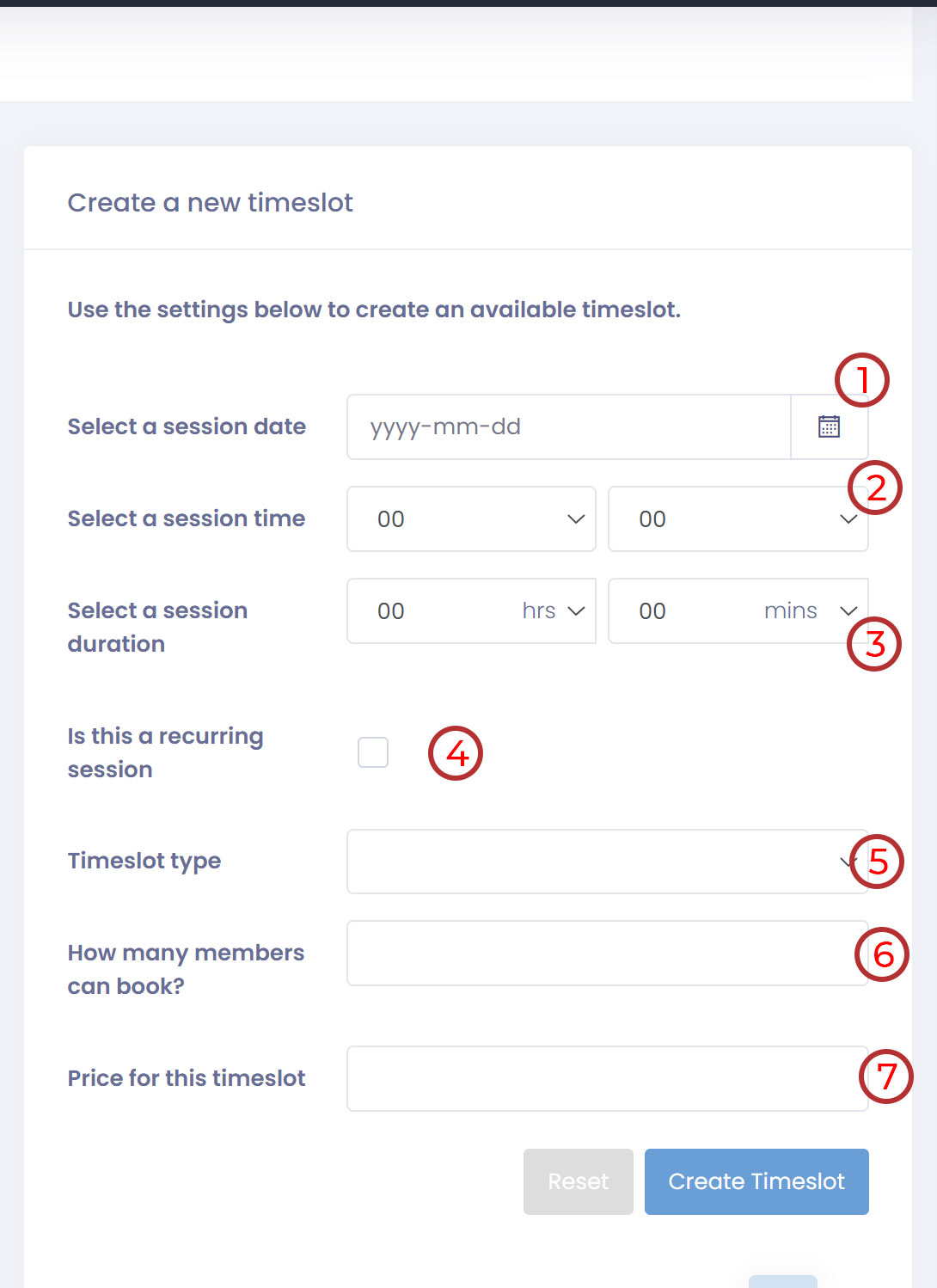Open the calendar date picker icon
937x1288 pixels.
click(x=829, y=426)
